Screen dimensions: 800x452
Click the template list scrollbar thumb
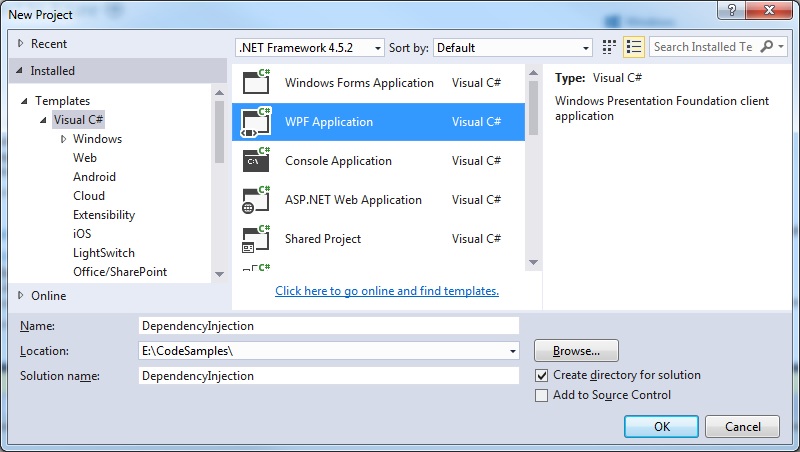click(533, 108)
